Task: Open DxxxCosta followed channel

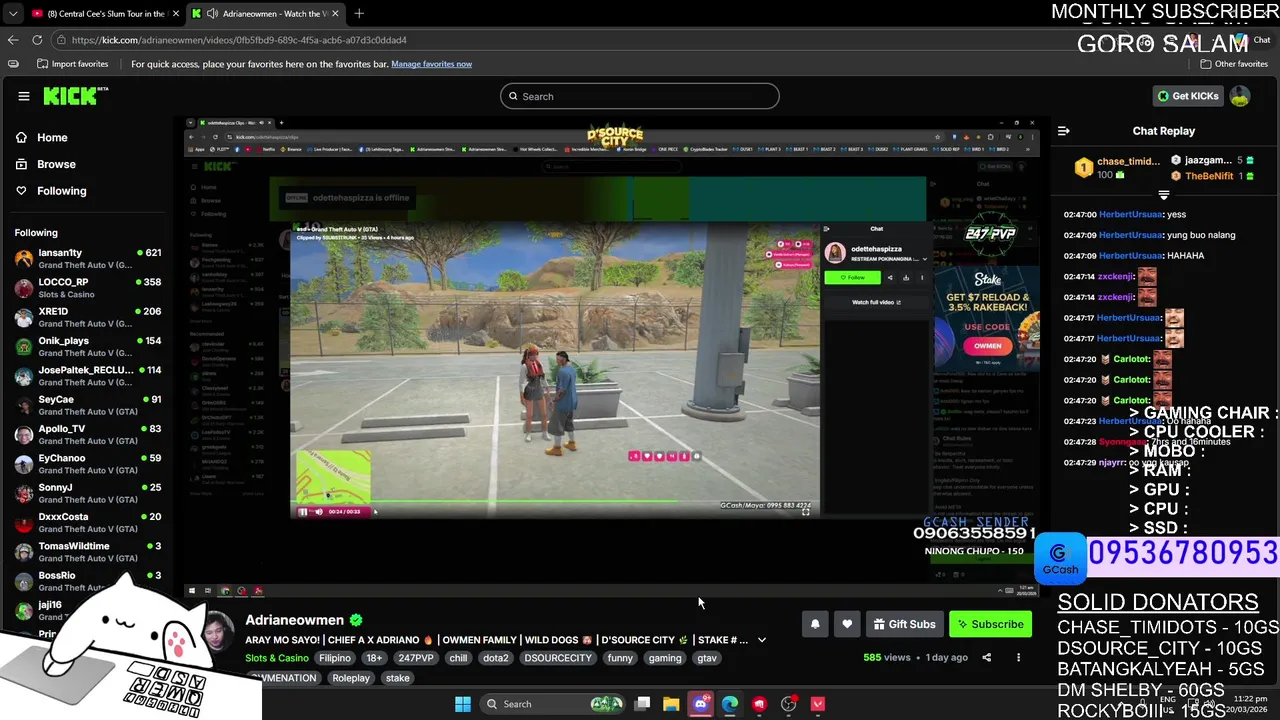Action: tap(88, 523)
